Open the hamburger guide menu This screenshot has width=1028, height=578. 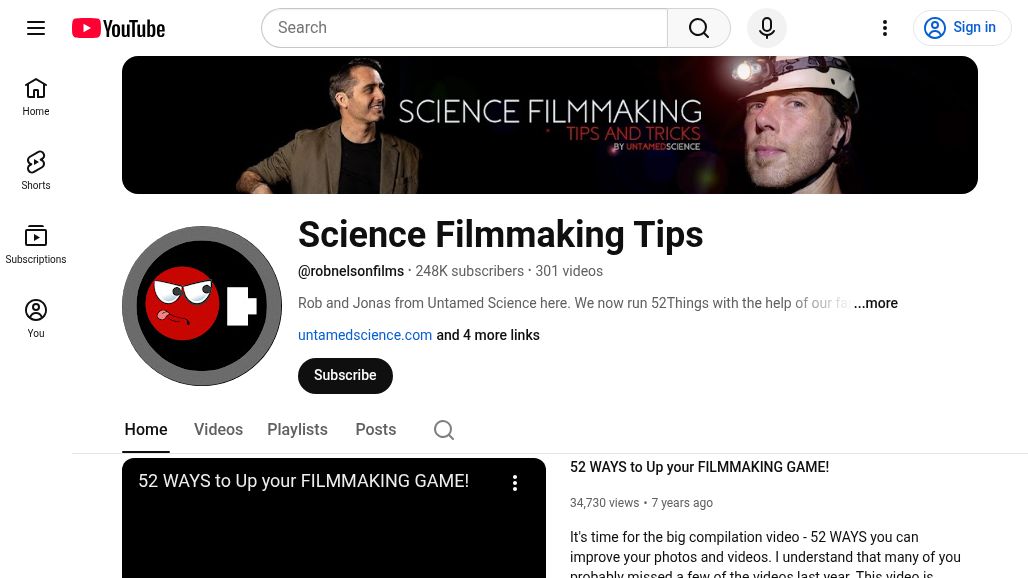point(36,28)
